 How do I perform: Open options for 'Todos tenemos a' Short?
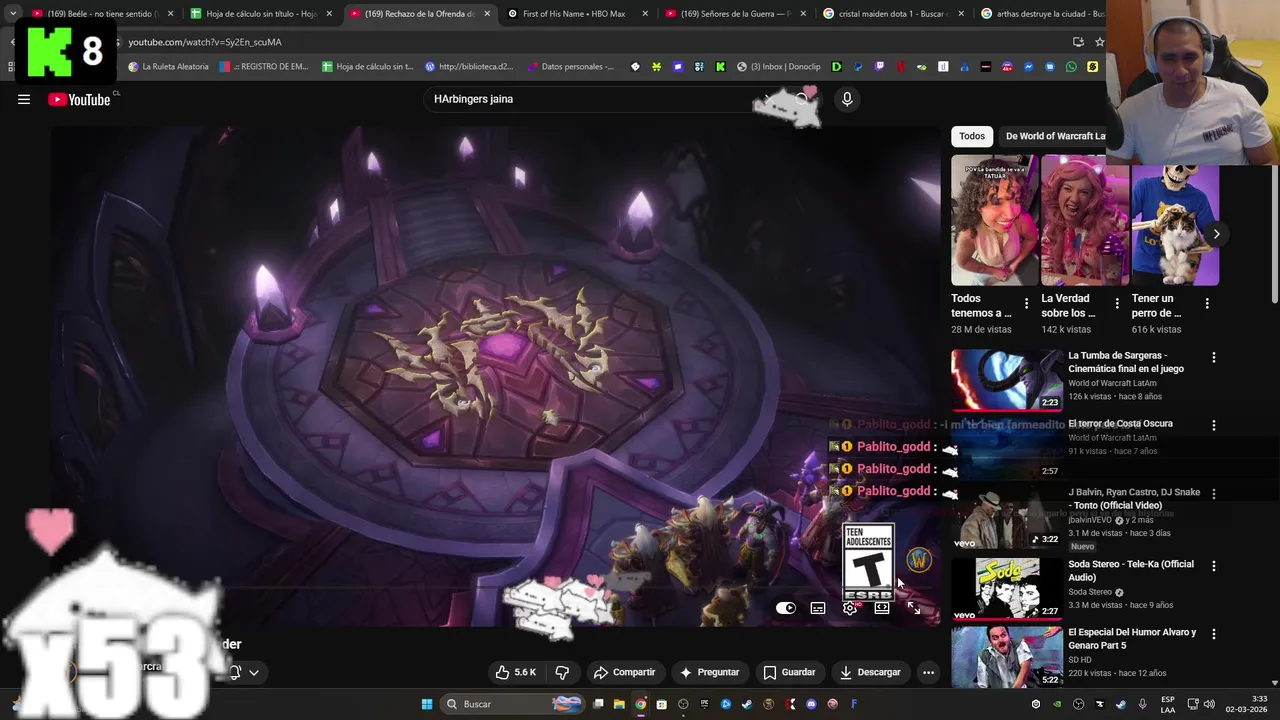coord(1026,303)
